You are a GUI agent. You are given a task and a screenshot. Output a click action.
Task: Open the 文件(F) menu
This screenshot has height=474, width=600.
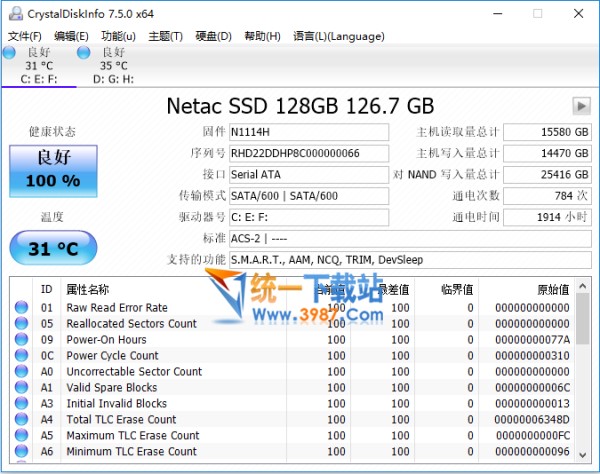tap(24, 36)
